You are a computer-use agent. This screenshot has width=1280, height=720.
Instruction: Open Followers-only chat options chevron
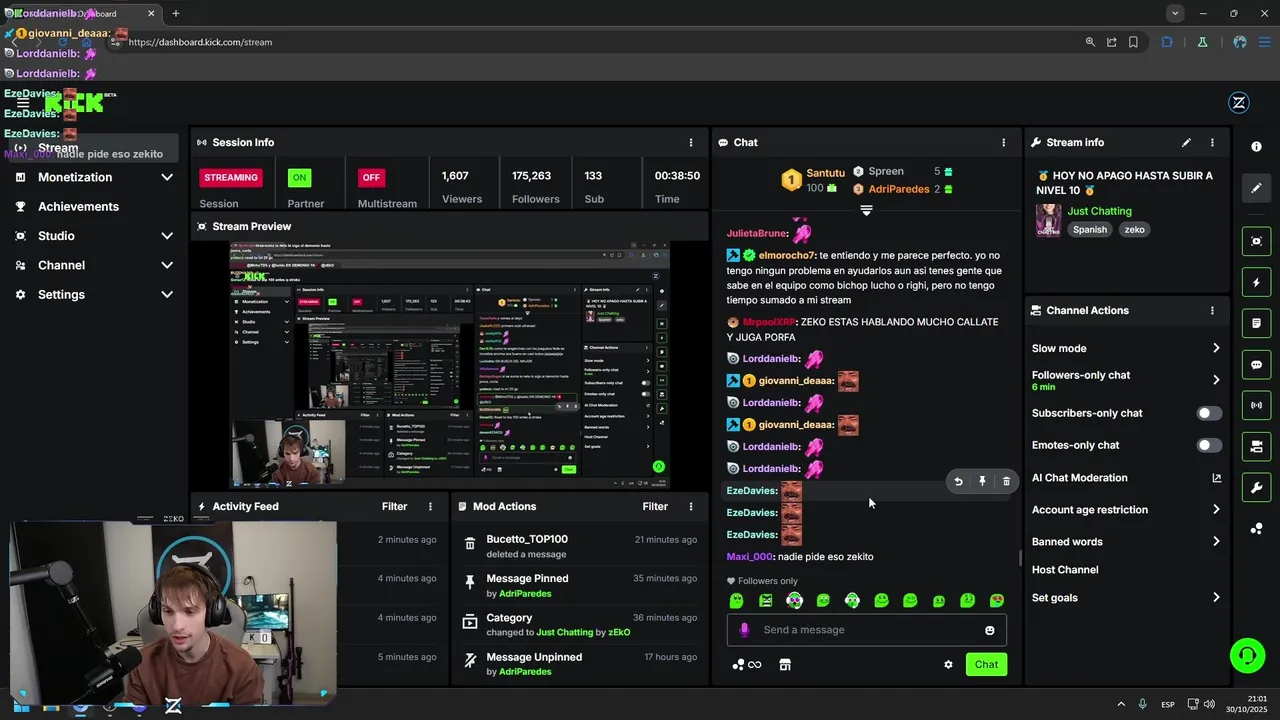point(1216,380)
